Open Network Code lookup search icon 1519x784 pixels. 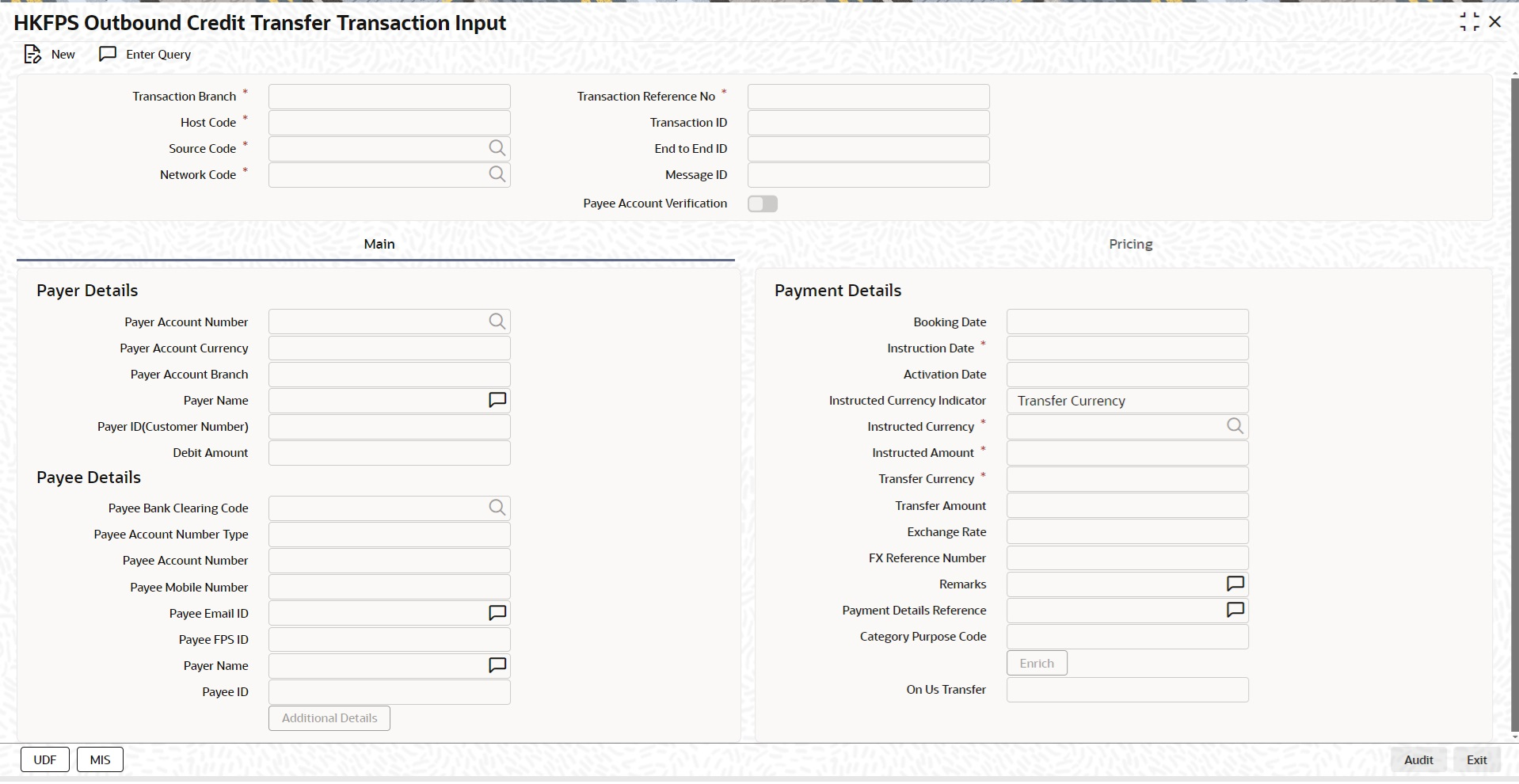[497, 174]
